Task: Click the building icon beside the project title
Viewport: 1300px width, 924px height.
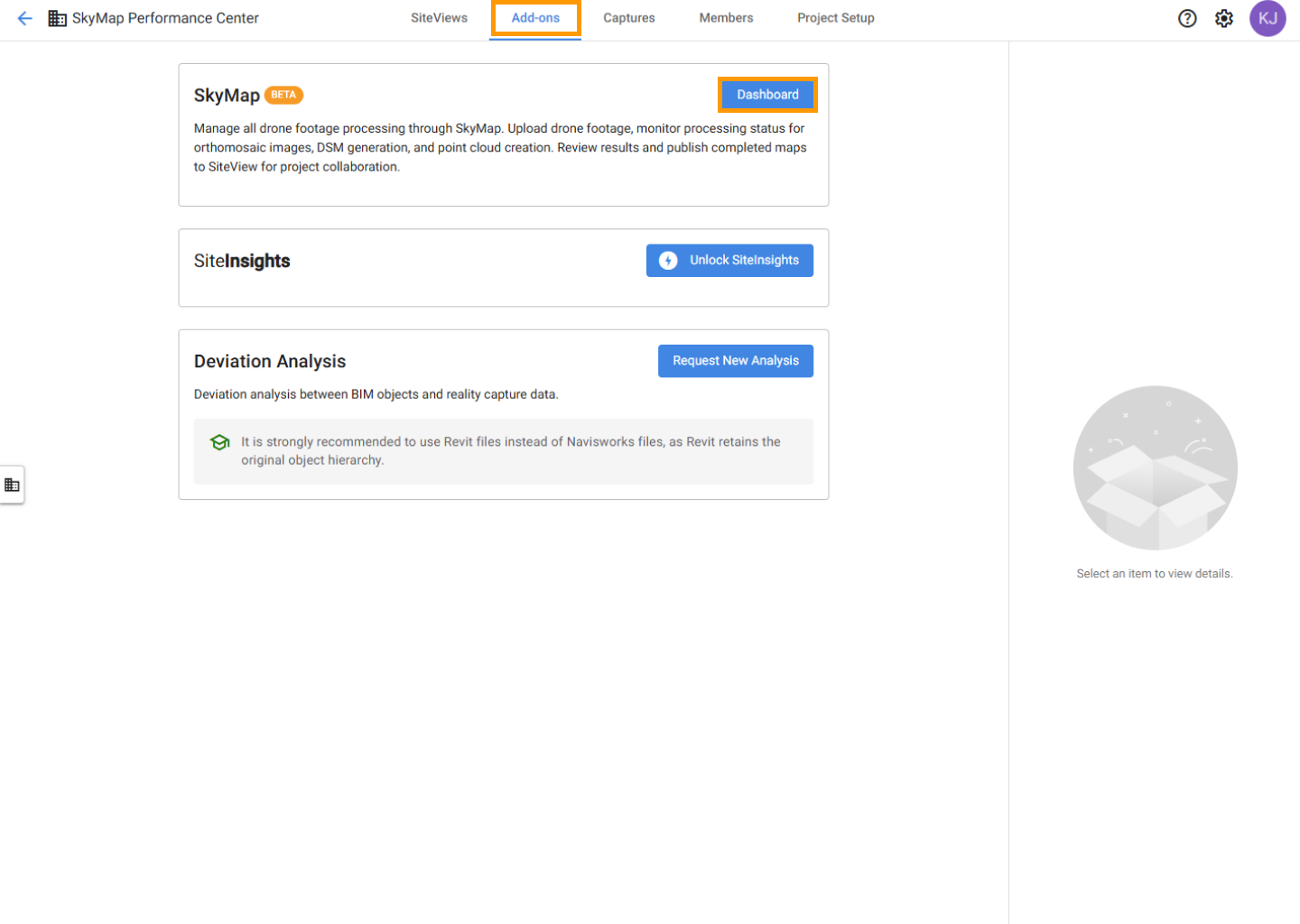Action: pos(57,18)
